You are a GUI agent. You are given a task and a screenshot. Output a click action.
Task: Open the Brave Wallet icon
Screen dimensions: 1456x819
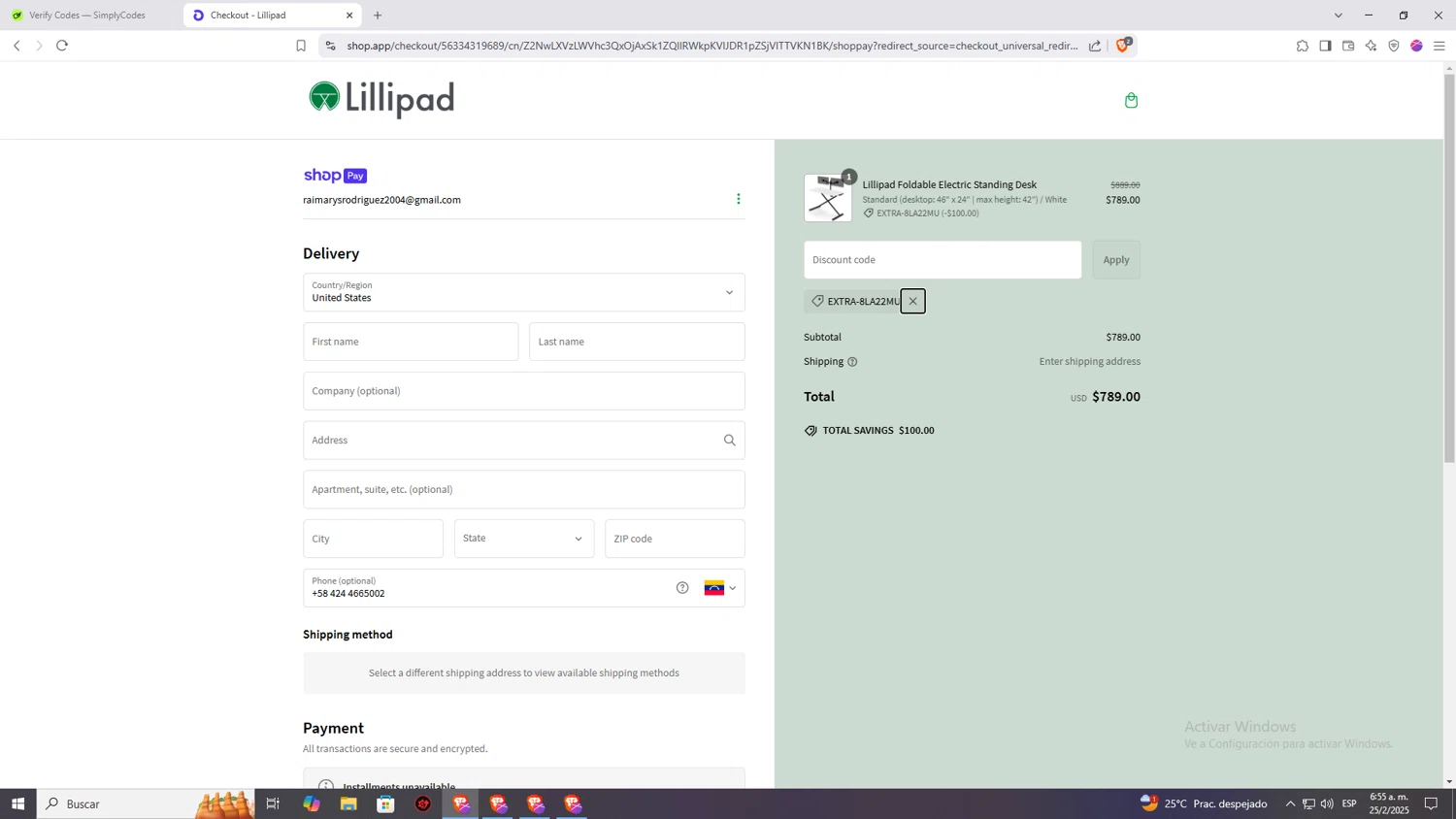coord(1348,46)
